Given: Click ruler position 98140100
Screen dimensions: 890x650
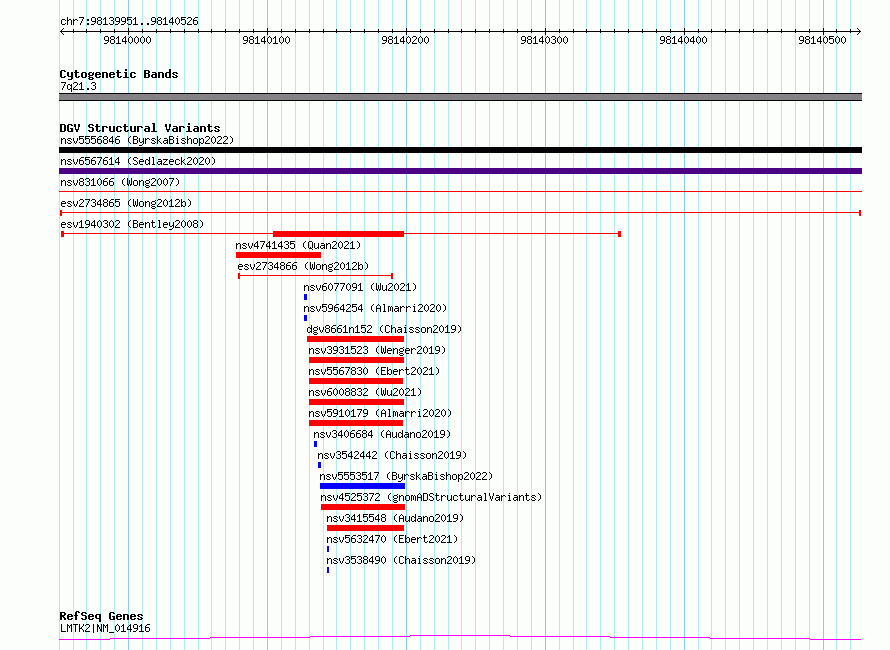Looking at the screenshot, I should [x=266, y=40].
